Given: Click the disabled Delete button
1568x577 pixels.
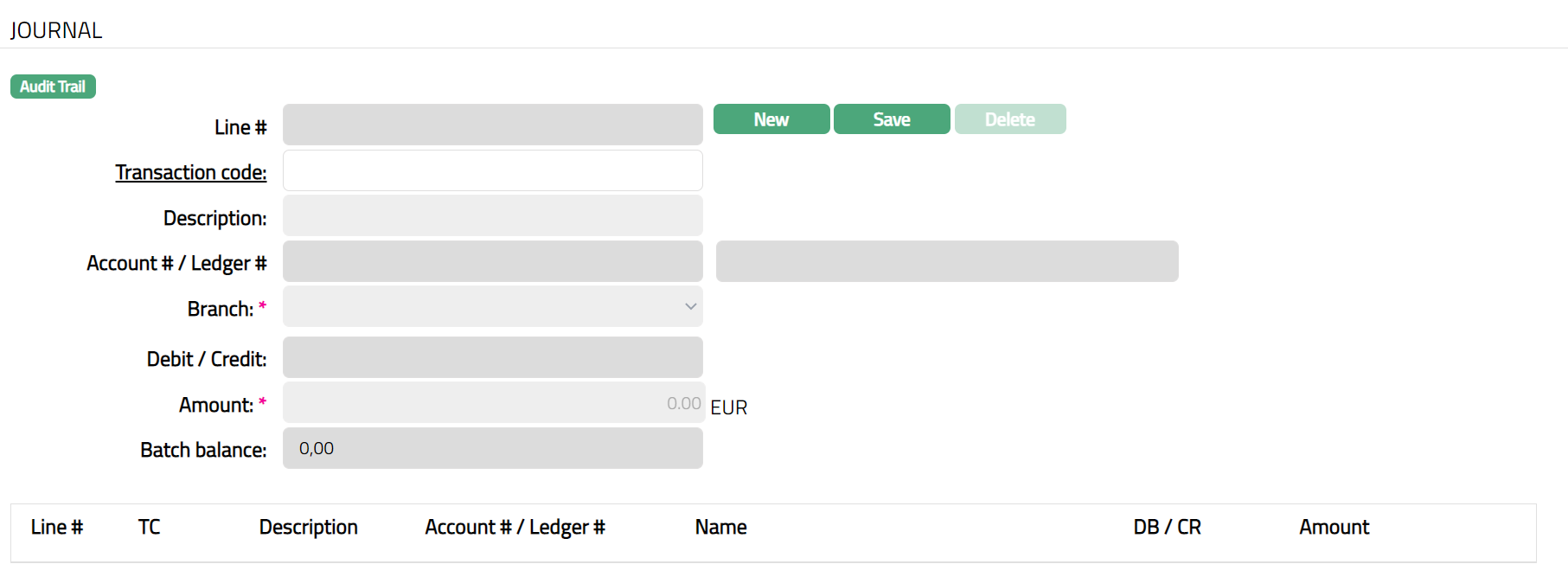Looking at the screenshot, I should [x=1009, y=119].
